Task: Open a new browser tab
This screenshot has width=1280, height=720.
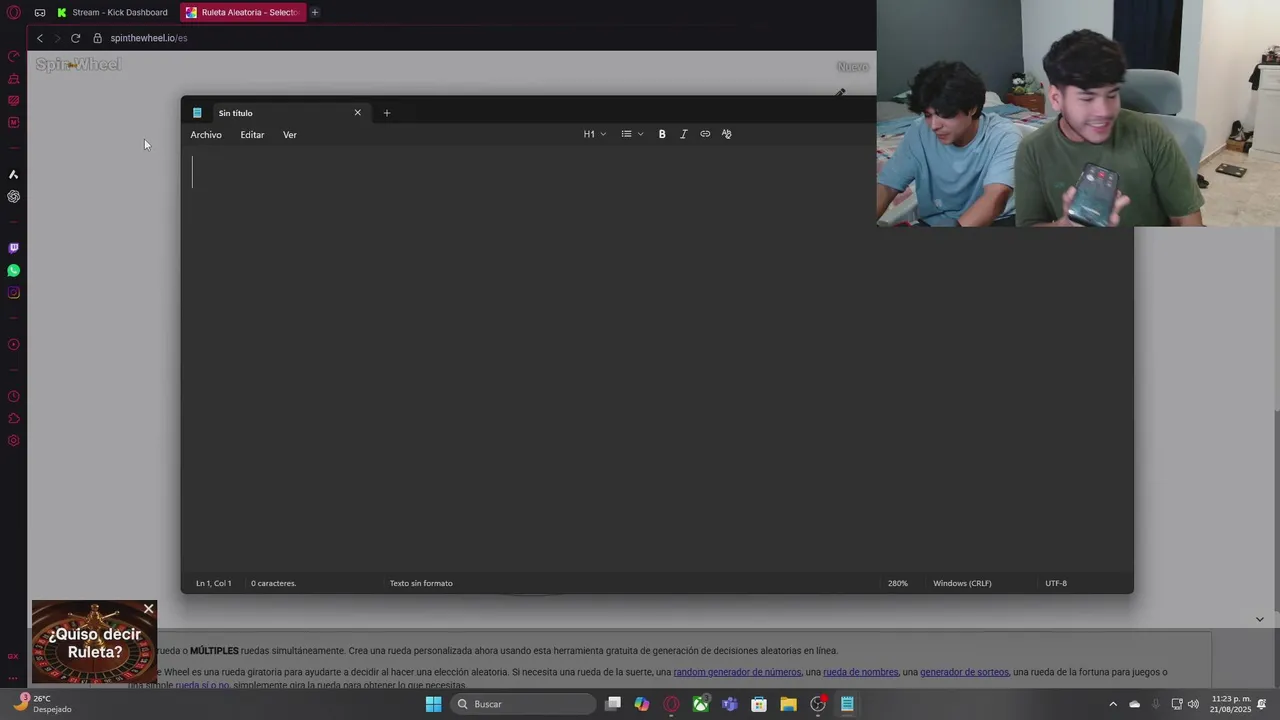Action: click(315, 12)
